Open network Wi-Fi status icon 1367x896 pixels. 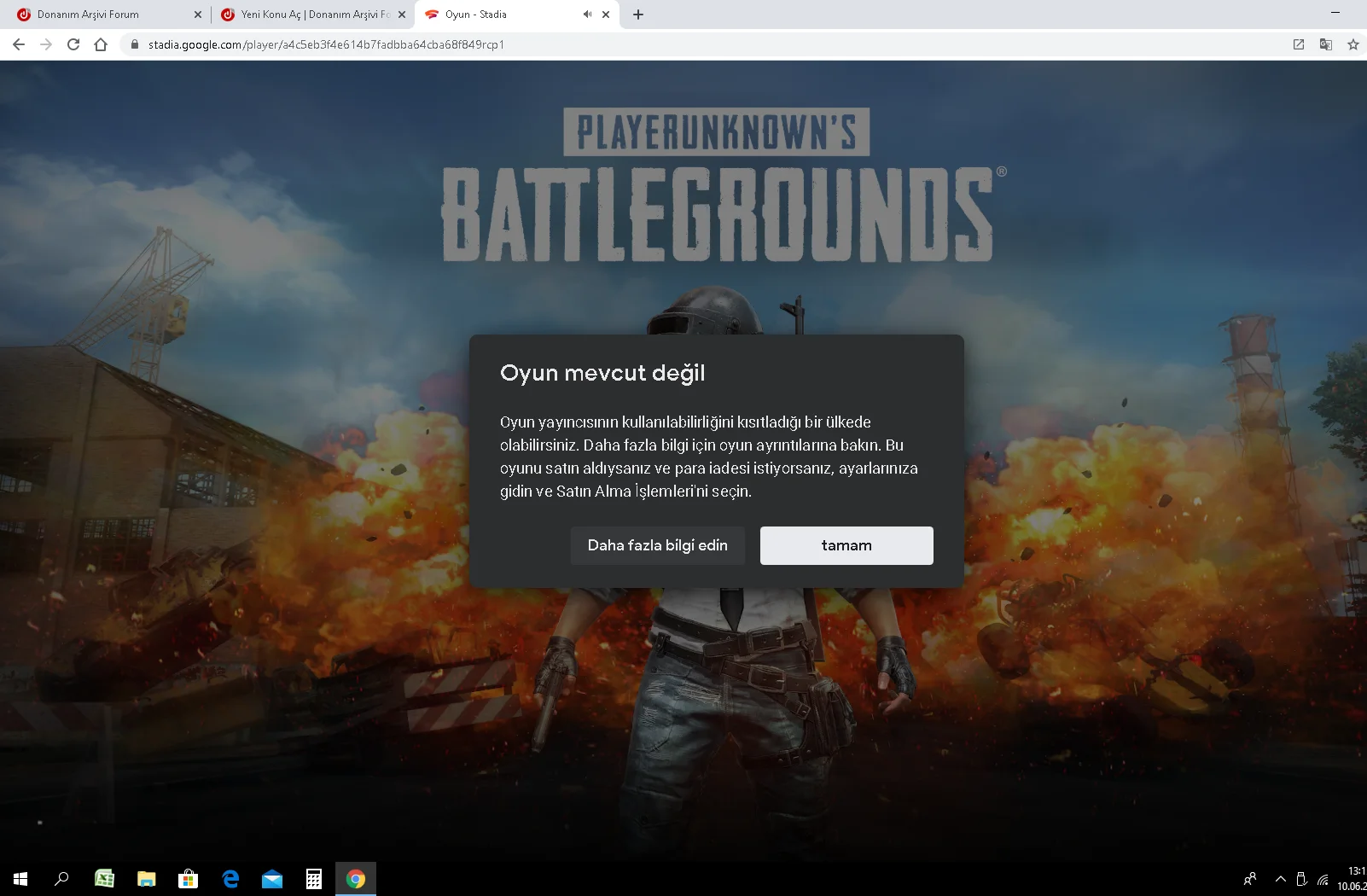click(x=1323, y=879)
